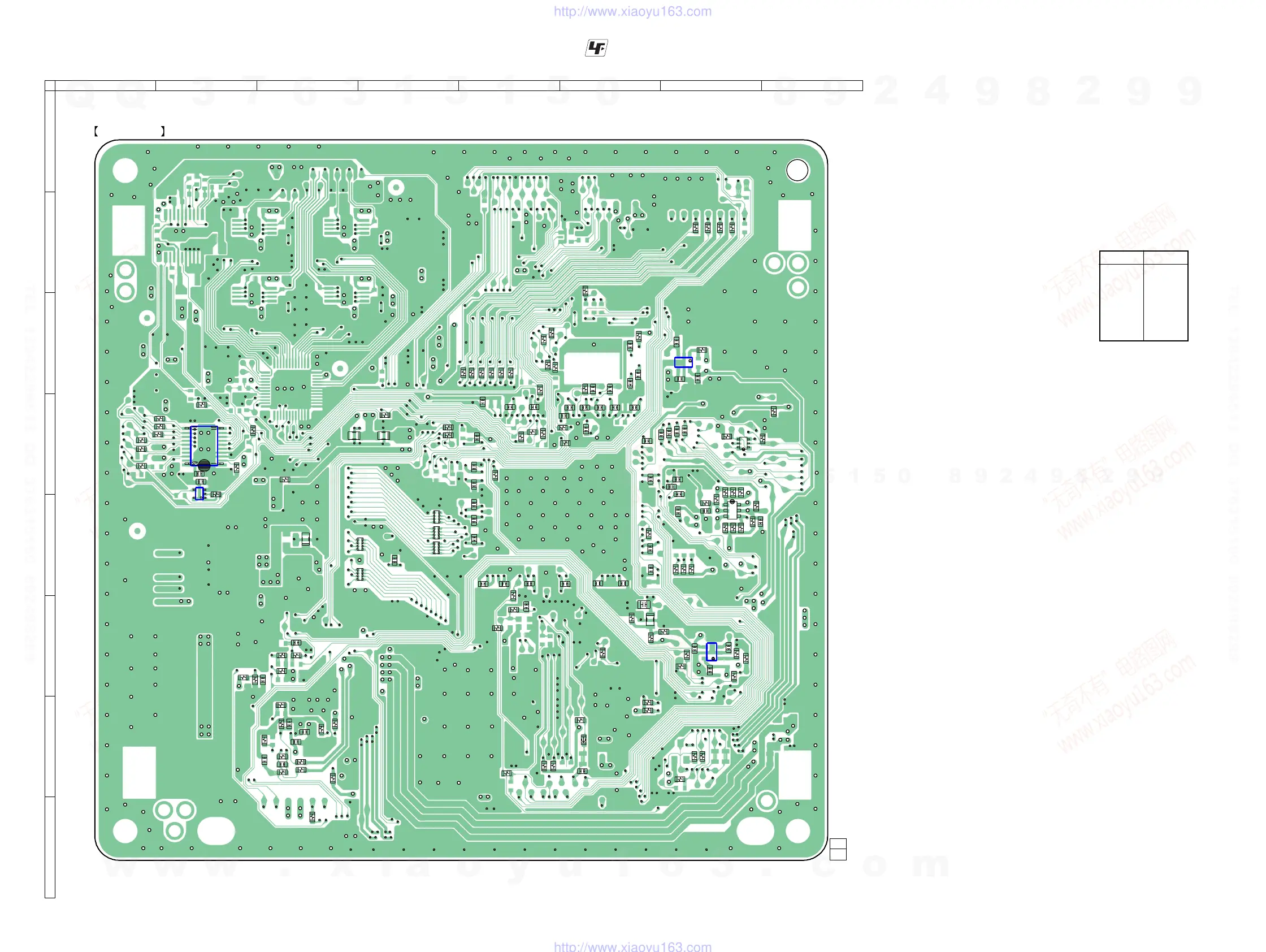Click the white rectangular pad at lower left edge
1266x952 pixels.
point(139,772)
